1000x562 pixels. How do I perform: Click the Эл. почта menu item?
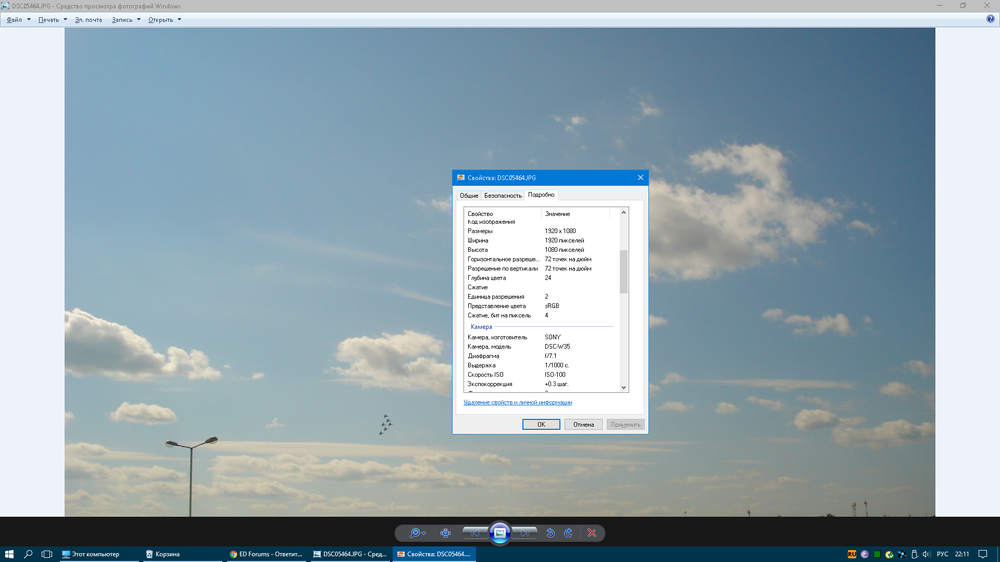[88, 20]
